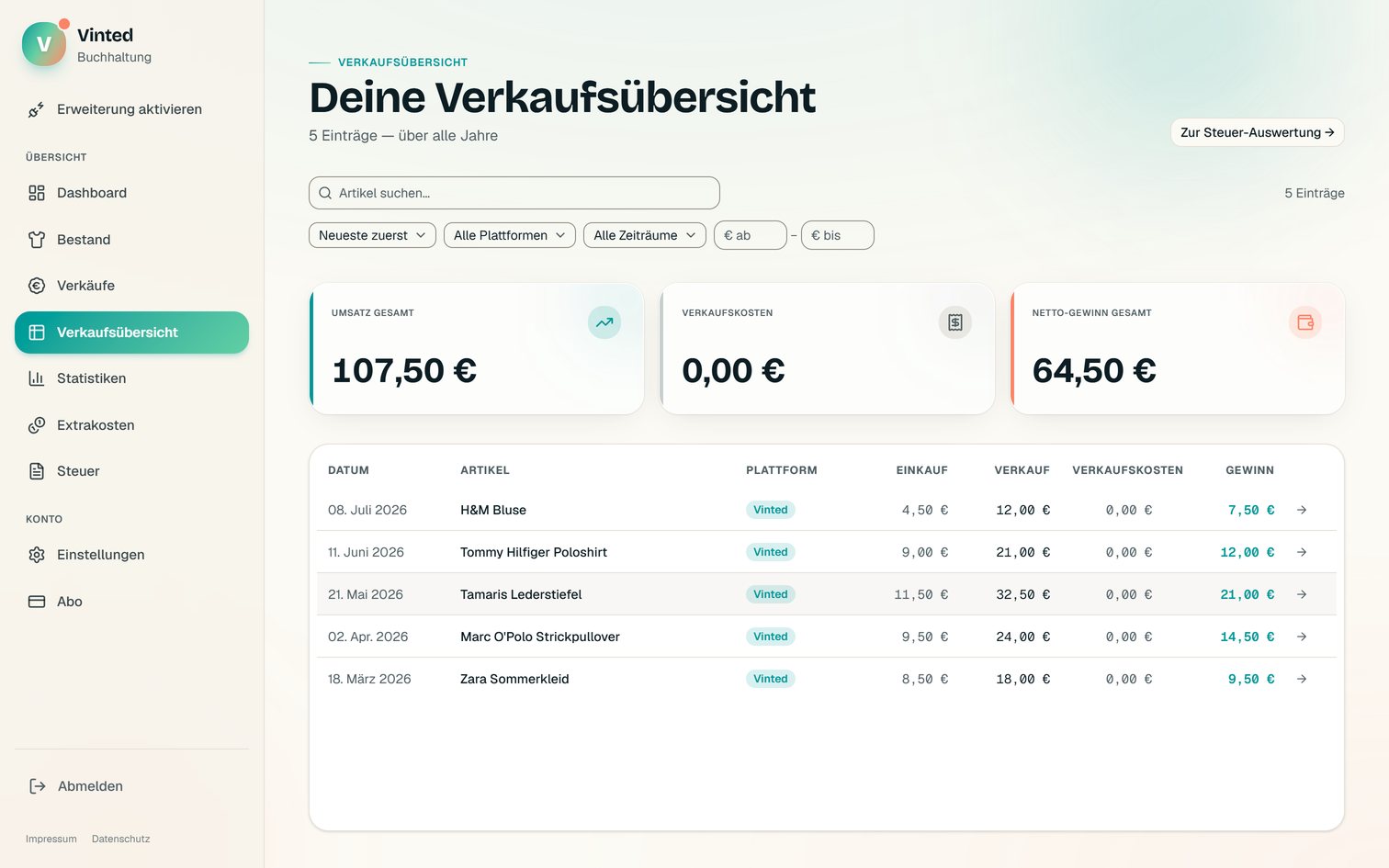Click the bar chart icon for Statistiken
The height and width of the screenshot is (868, 1389).
coord(37,378)
